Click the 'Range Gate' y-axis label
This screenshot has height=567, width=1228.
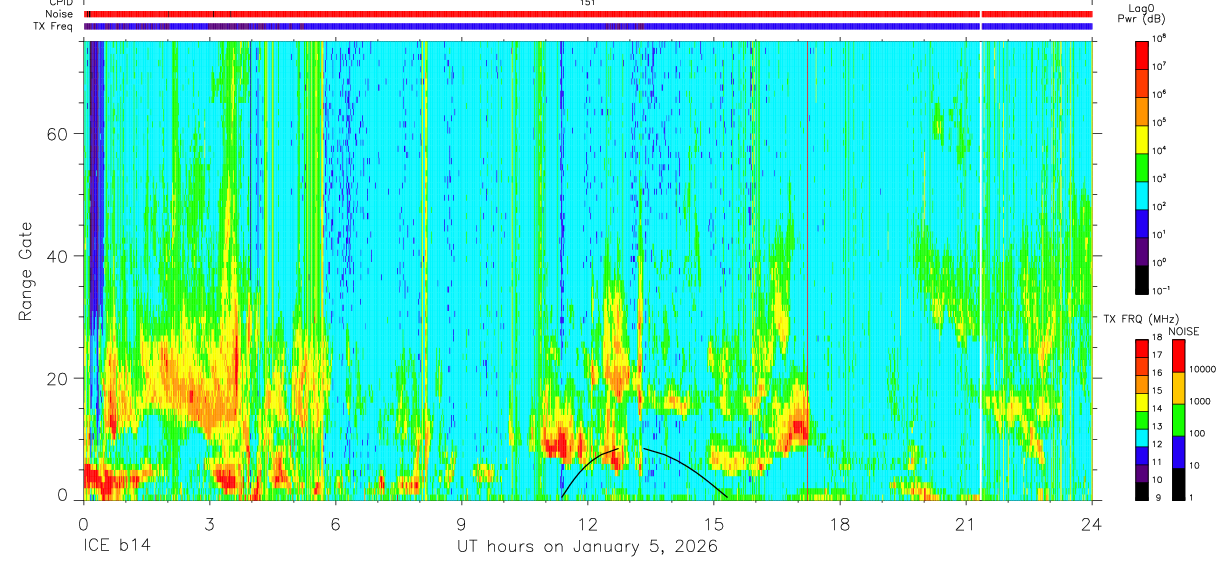tap(24, 272)
